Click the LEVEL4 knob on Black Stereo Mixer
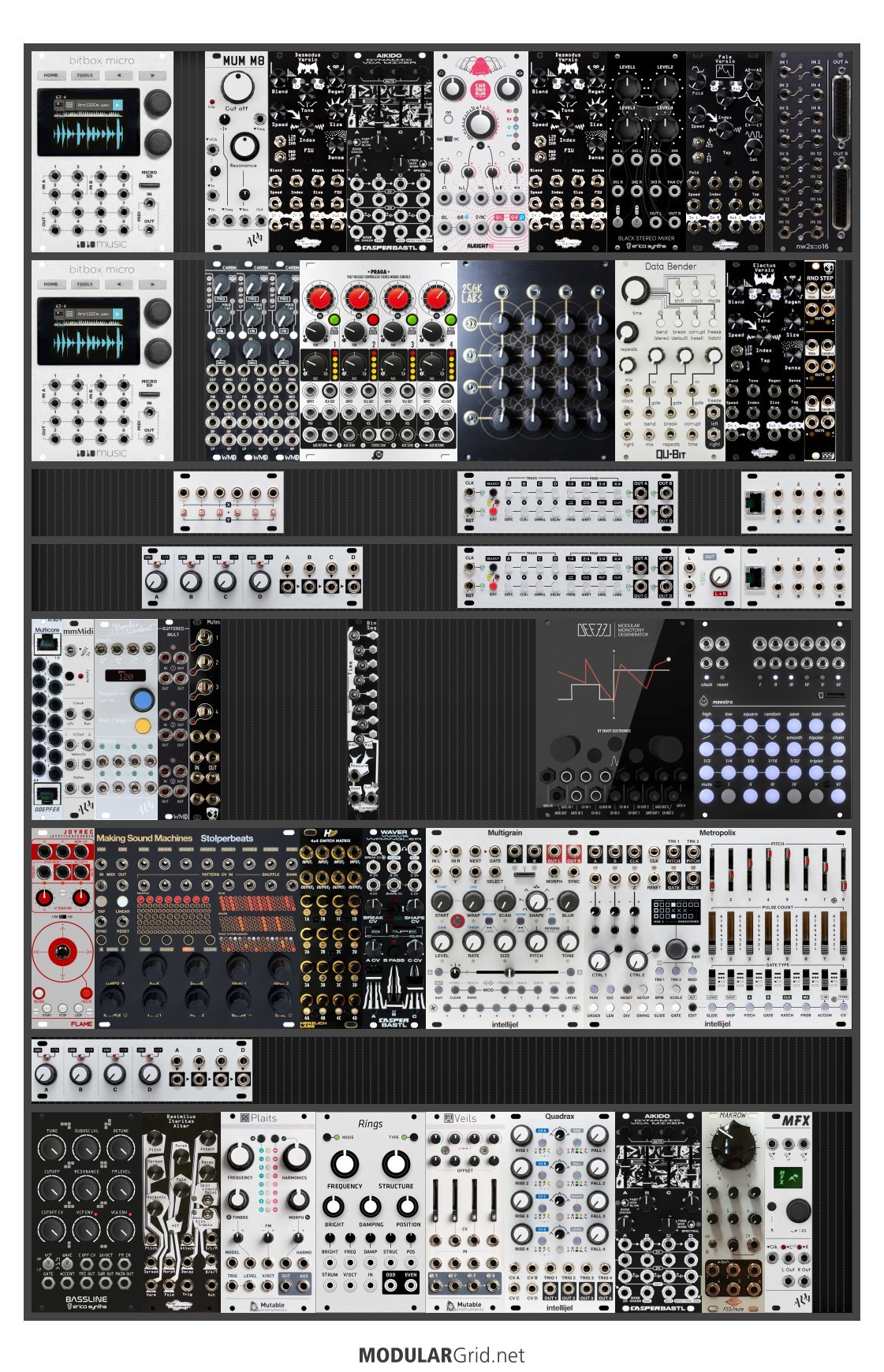This screenshot has height=1372, width=884. pyautogui.click(x=666, y=127)
